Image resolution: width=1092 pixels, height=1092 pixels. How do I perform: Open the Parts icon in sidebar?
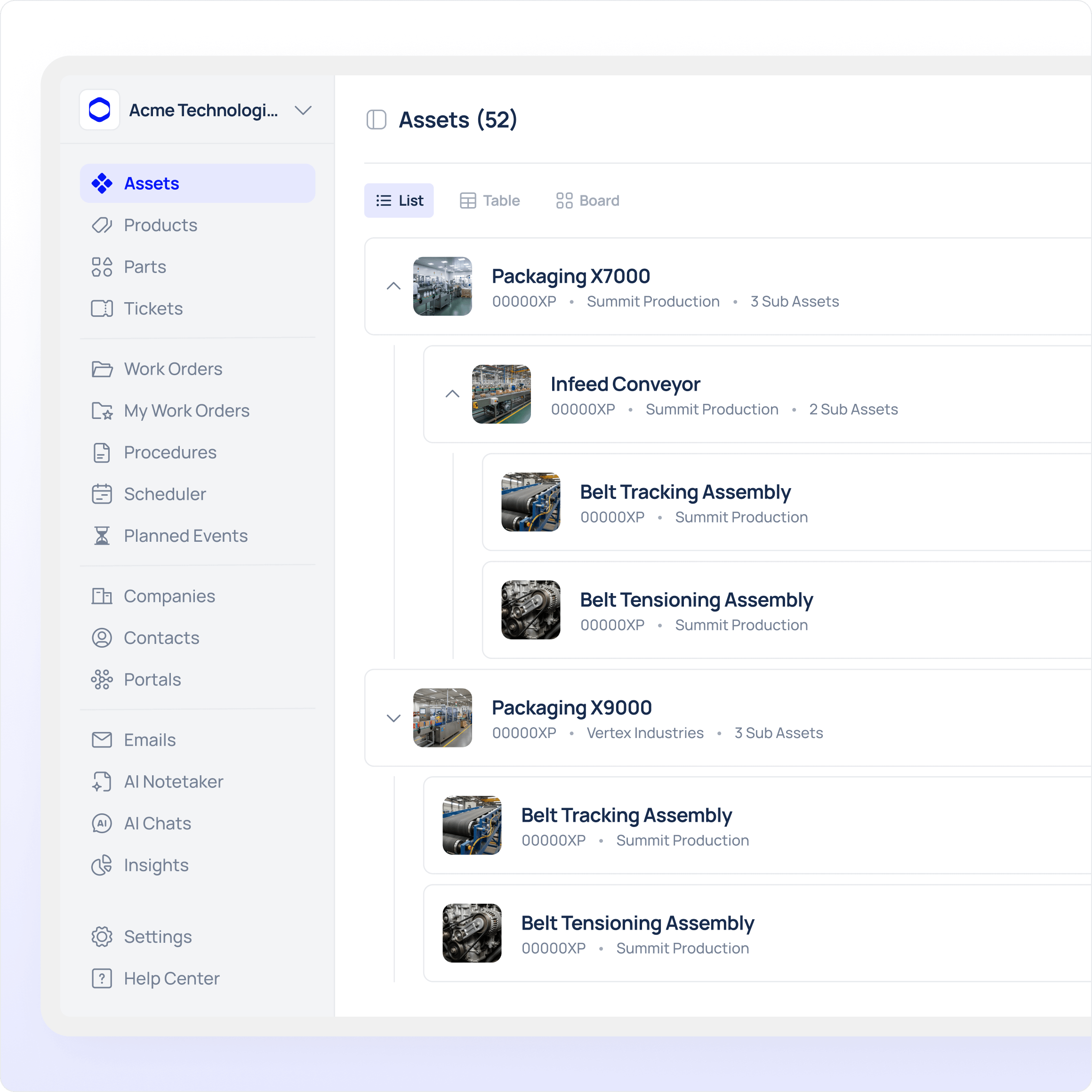pos(102,267)
